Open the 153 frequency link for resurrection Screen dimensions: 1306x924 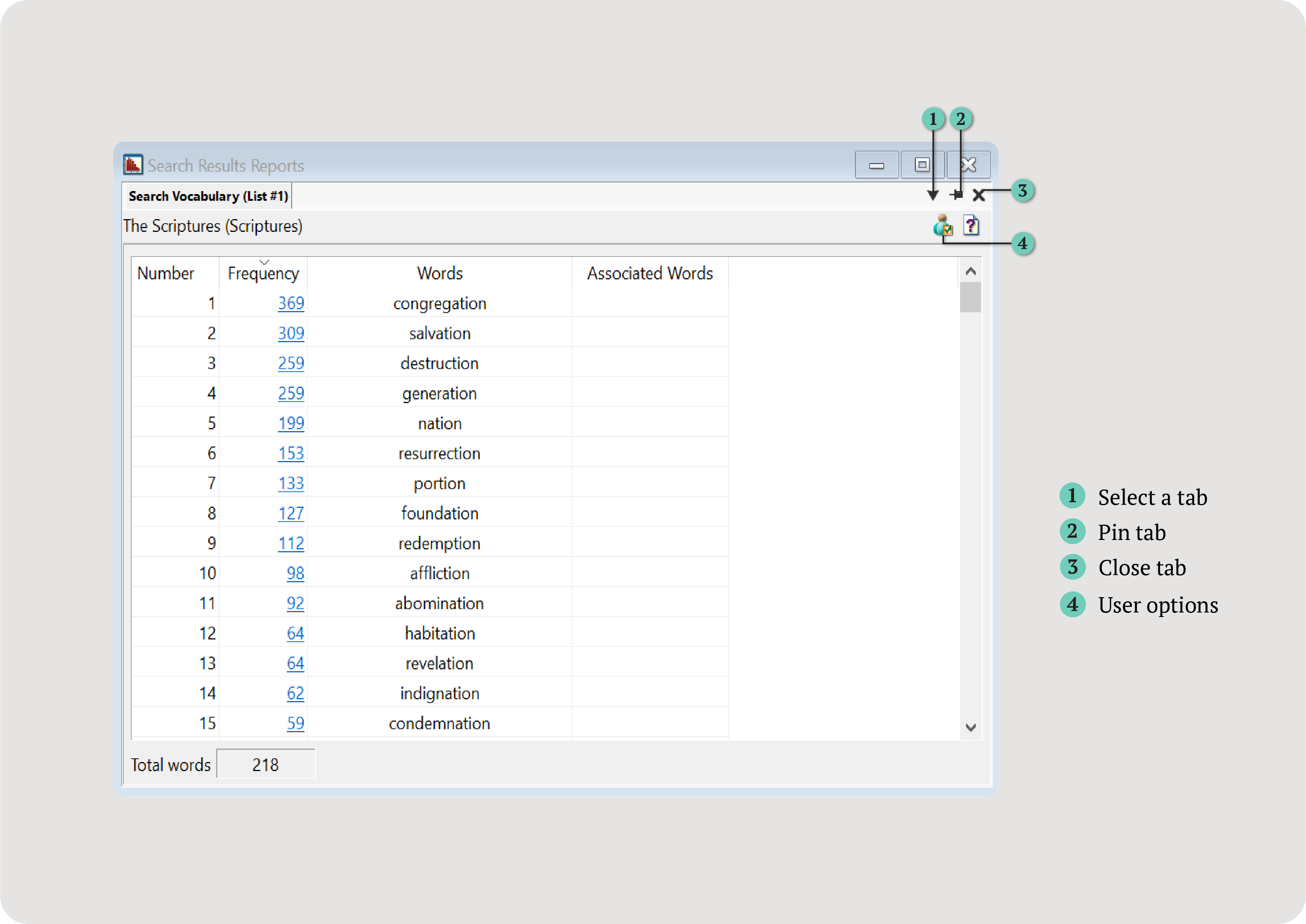[291, 454]
